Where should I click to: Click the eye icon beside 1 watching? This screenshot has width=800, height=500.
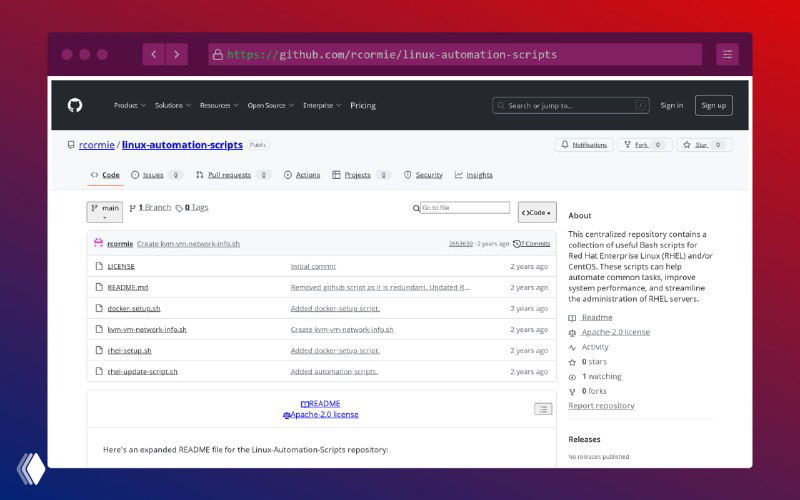[572, 377]
